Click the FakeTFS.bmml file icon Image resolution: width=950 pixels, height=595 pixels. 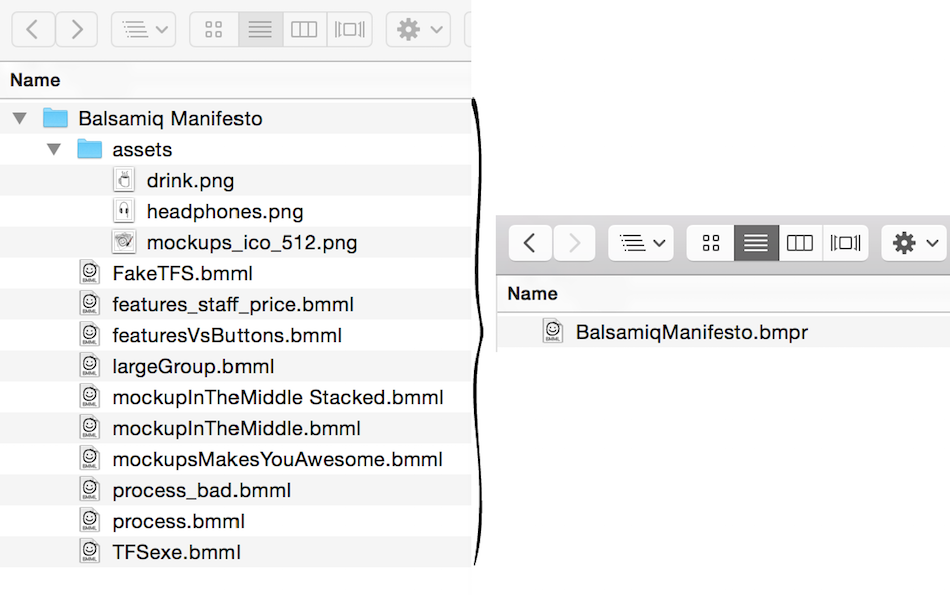(x=90, y=273)
